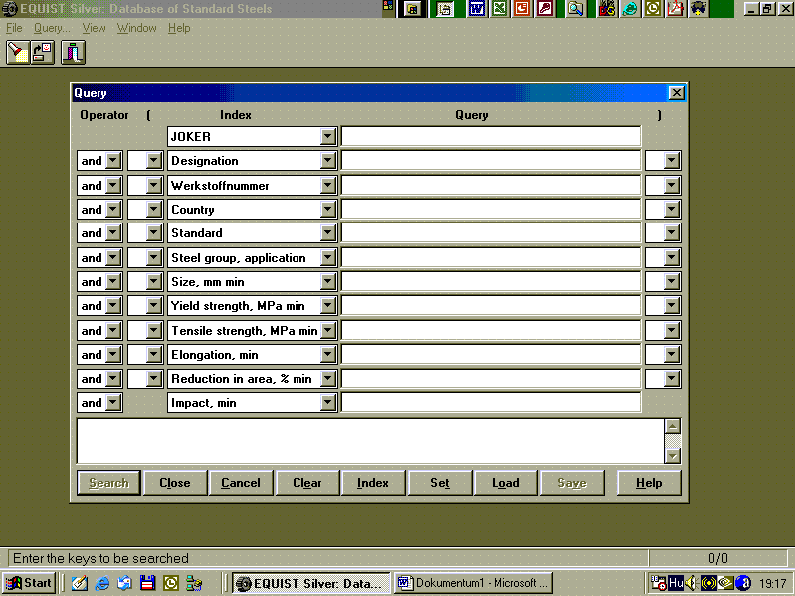Click the Close button in Query dialog
Screen dimensions: 795x596
(x=175, y=483)
